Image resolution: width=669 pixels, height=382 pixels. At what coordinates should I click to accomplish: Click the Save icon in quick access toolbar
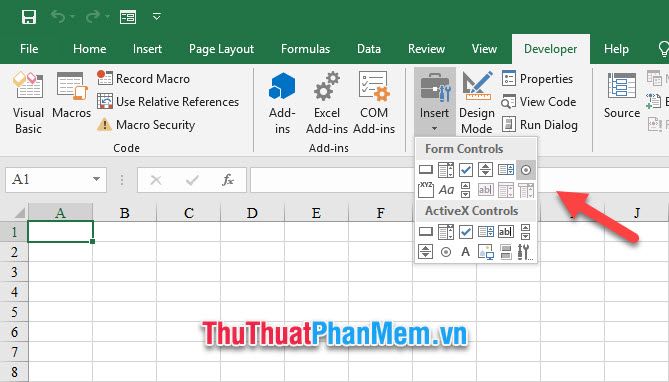point(29,17)
